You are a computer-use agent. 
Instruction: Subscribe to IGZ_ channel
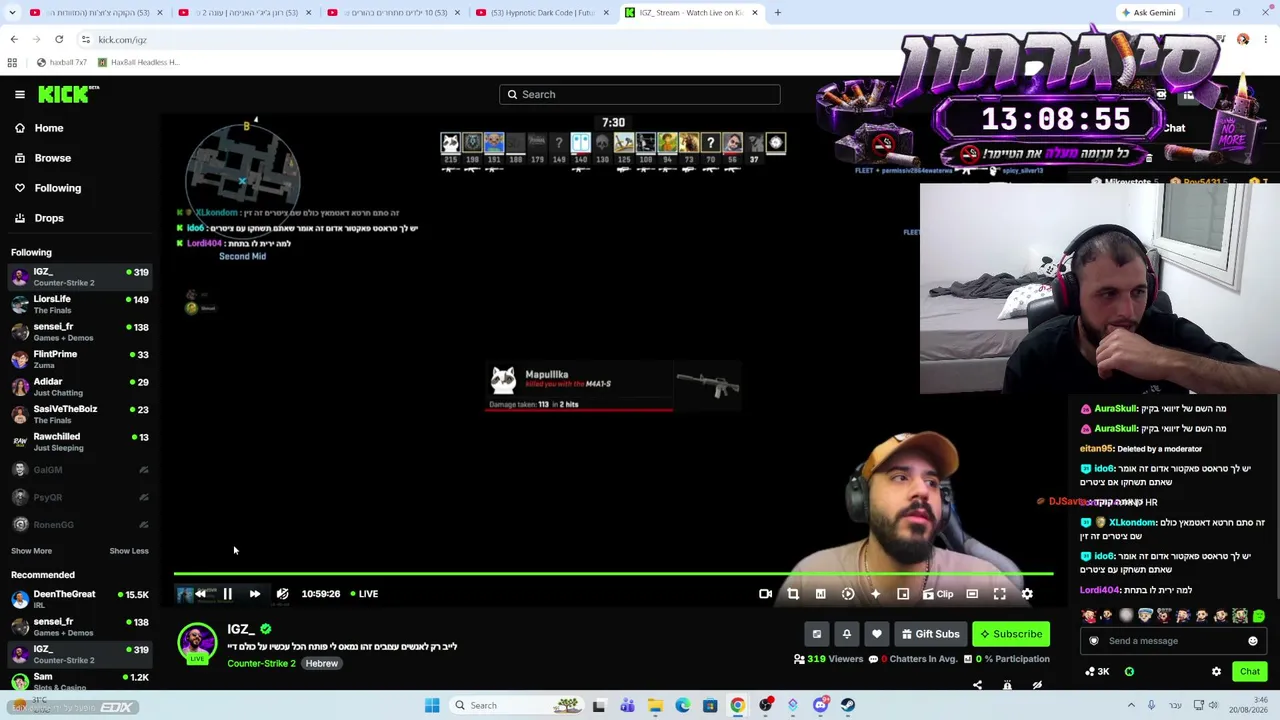click(1011, 634)
